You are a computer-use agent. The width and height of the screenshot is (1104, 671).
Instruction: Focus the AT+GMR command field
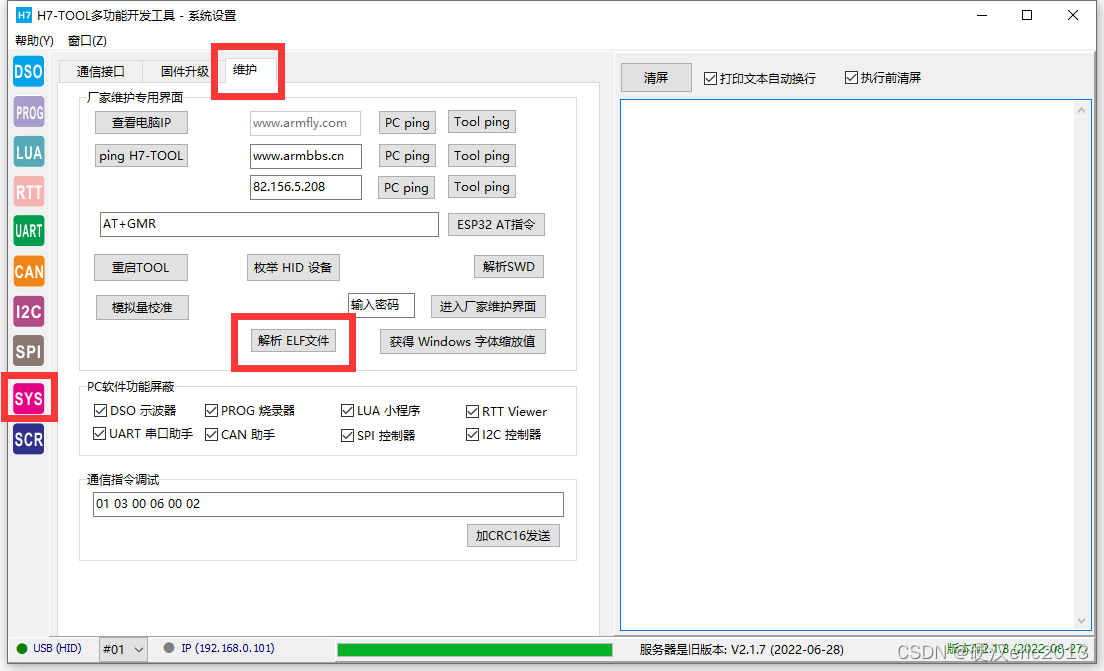(269, 224)
